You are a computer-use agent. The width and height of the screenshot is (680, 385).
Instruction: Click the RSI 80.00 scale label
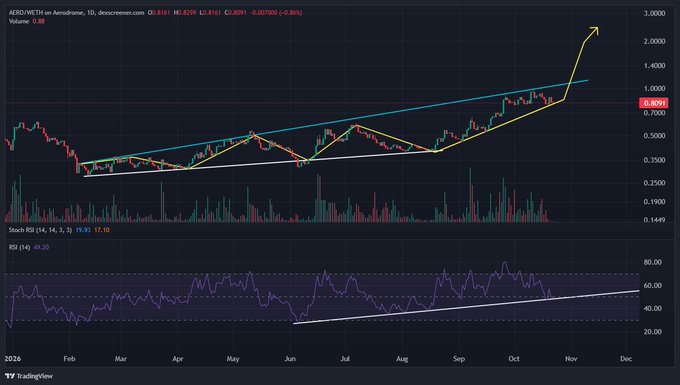click(x=653, y=262)
